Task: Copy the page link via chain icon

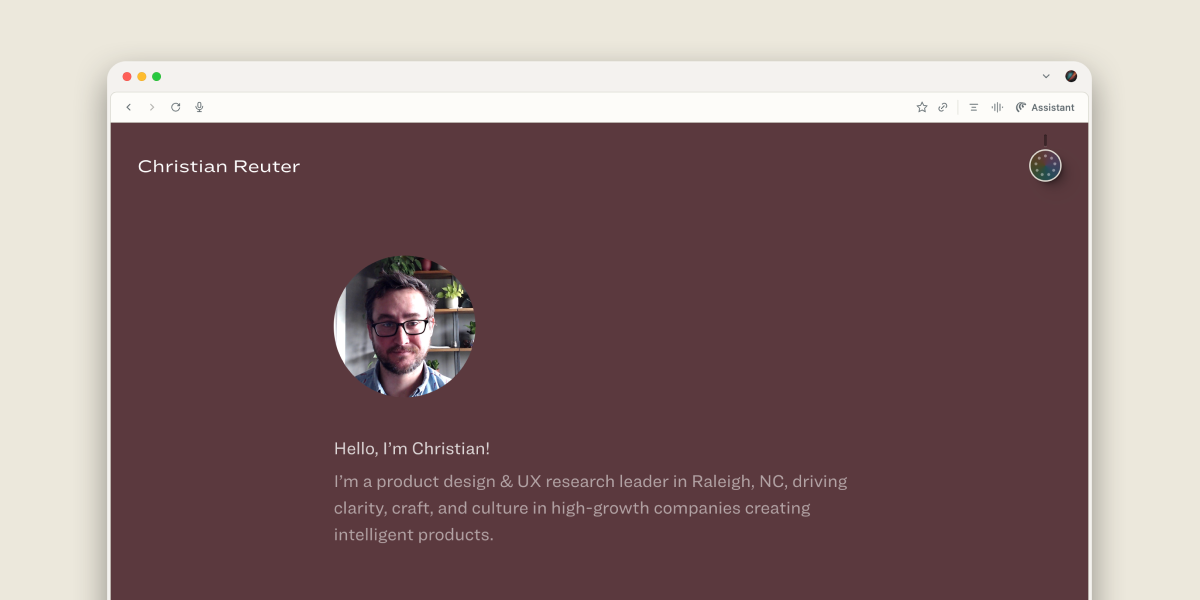Action: click(x=943, y=107)
